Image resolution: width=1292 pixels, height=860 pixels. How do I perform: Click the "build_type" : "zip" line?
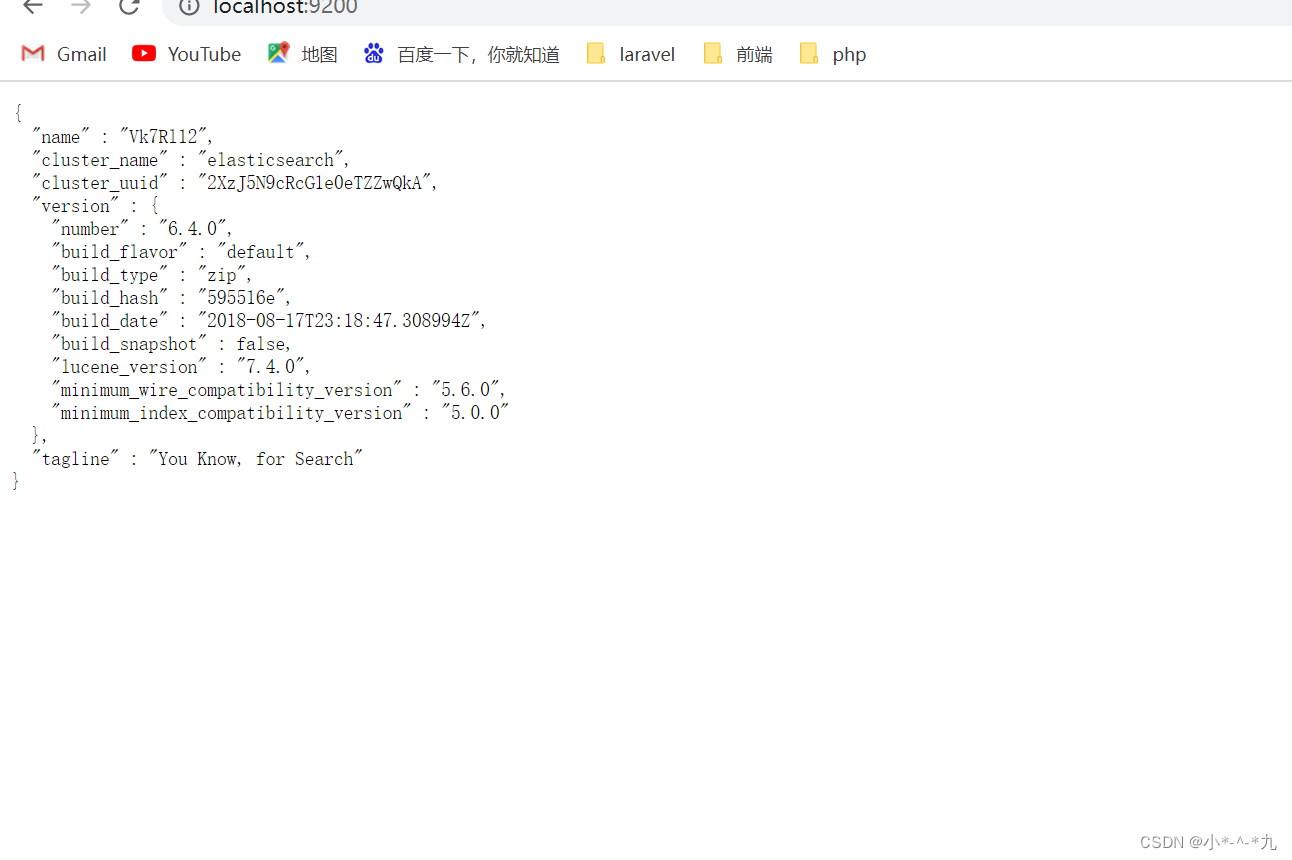pyautogui.click(x=152, y=275)
